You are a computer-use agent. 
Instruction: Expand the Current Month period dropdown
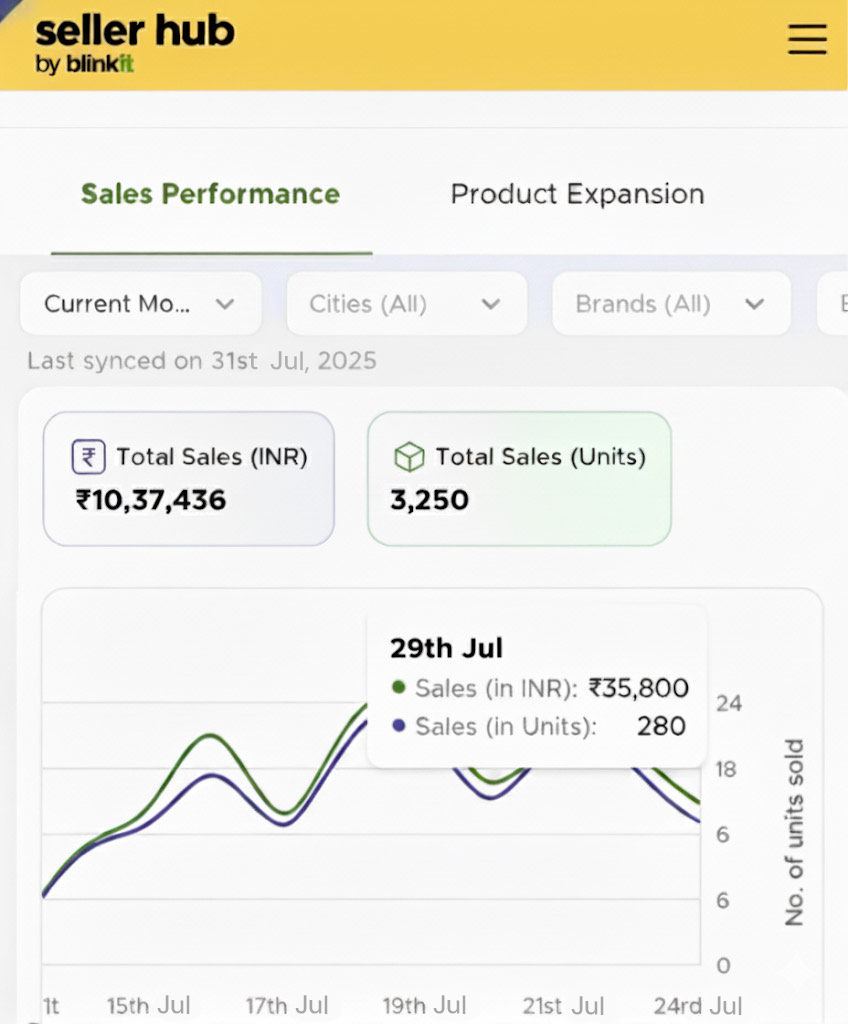click(140, 304)
